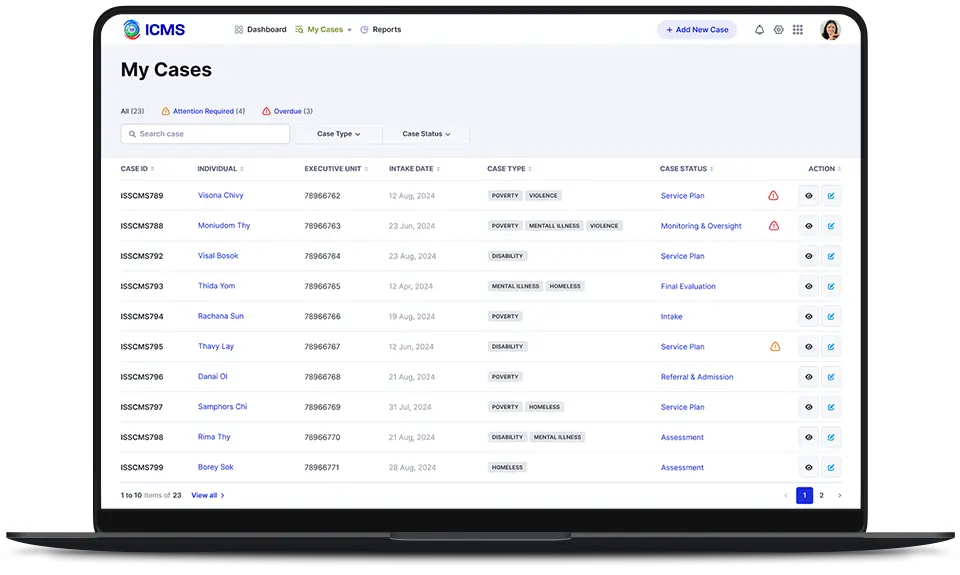Open the apps grid icon
960x575 pixels.
click(798, 30)
